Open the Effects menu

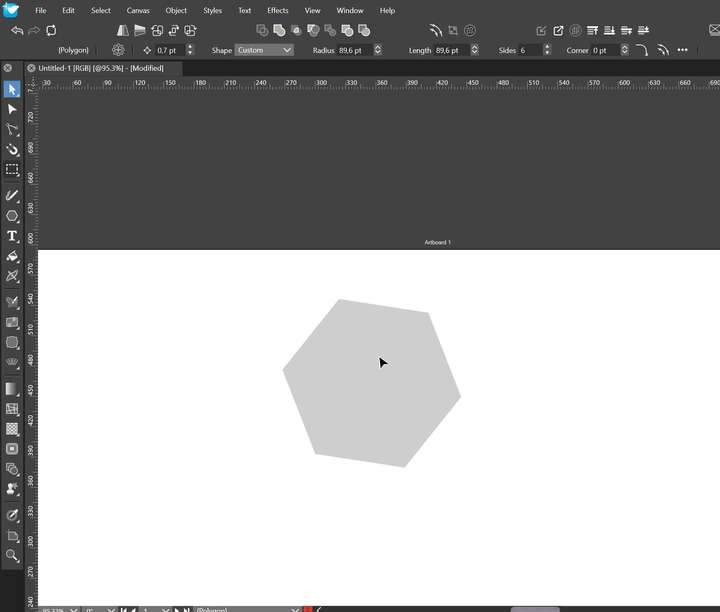pos(277,10)
